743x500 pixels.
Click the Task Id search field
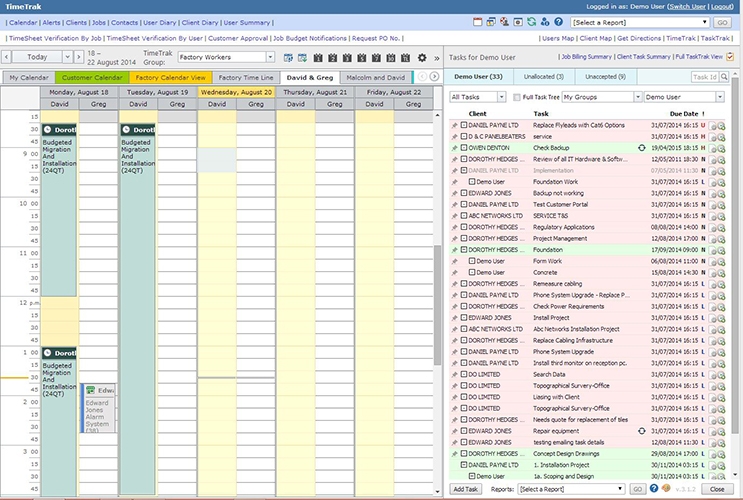705,77
